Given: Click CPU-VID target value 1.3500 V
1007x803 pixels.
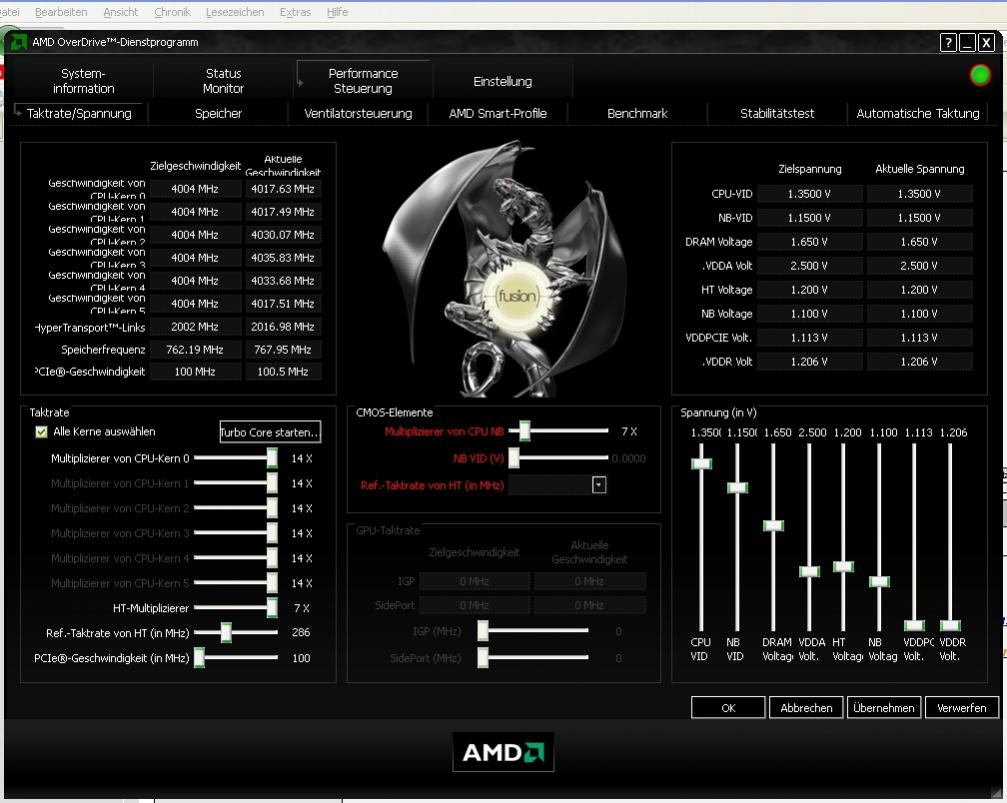Looking at the screenshot, I should click(x=809, y=194).
